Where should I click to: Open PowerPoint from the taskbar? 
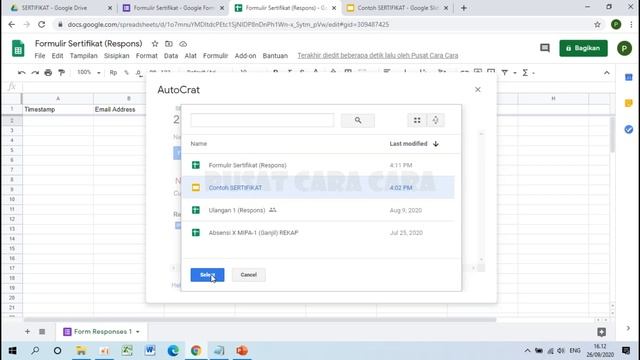point(242,351)
